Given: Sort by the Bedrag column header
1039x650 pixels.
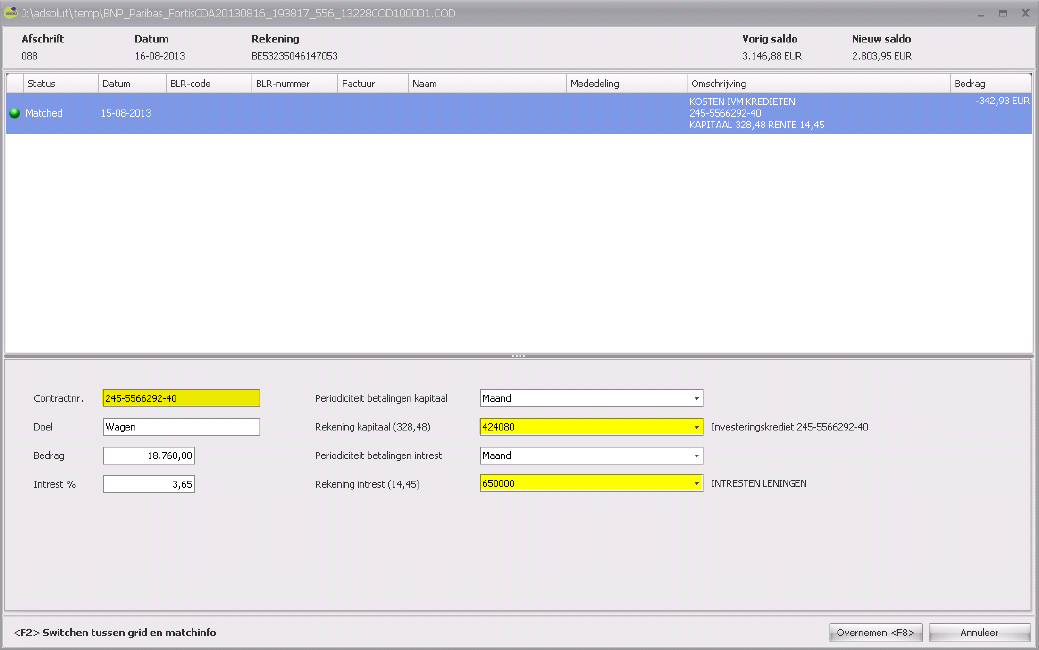Looking at the screenshot, I should click(x=989, y=83).
